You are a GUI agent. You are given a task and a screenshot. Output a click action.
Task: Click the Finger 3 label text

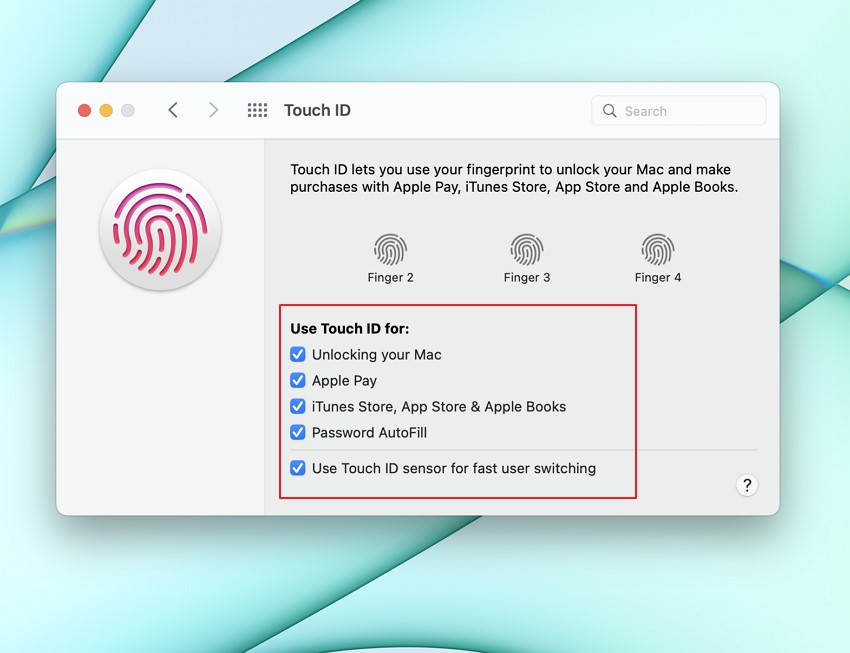coord(527,277)
